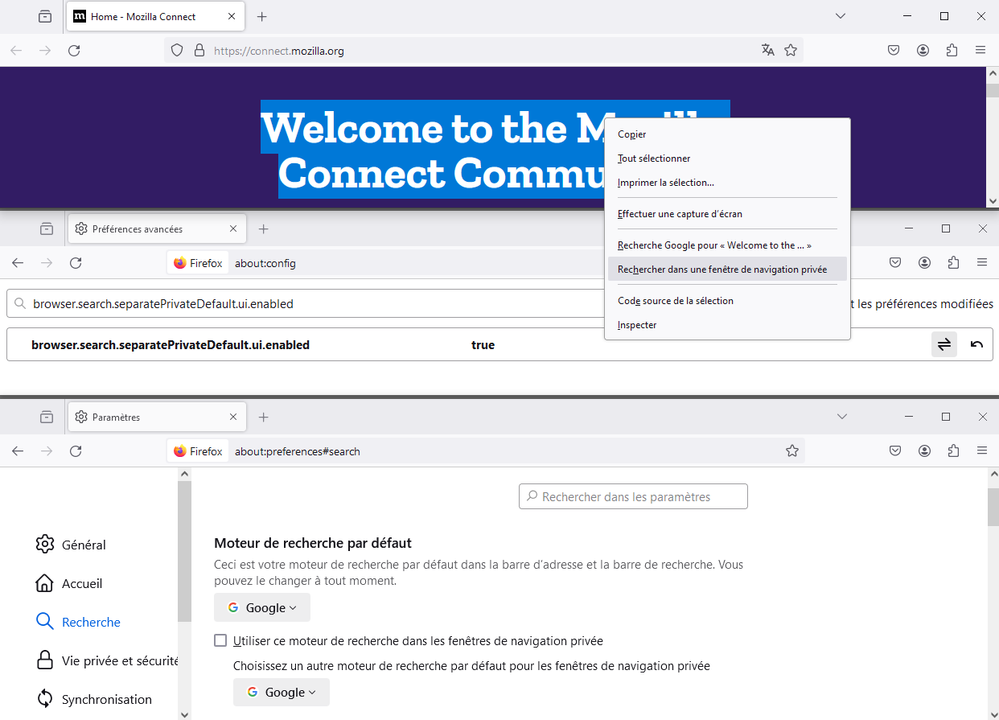Choose Effectuer une capture d'écran
This screenshot has height=720, width=999.
(x=727, y=214)
